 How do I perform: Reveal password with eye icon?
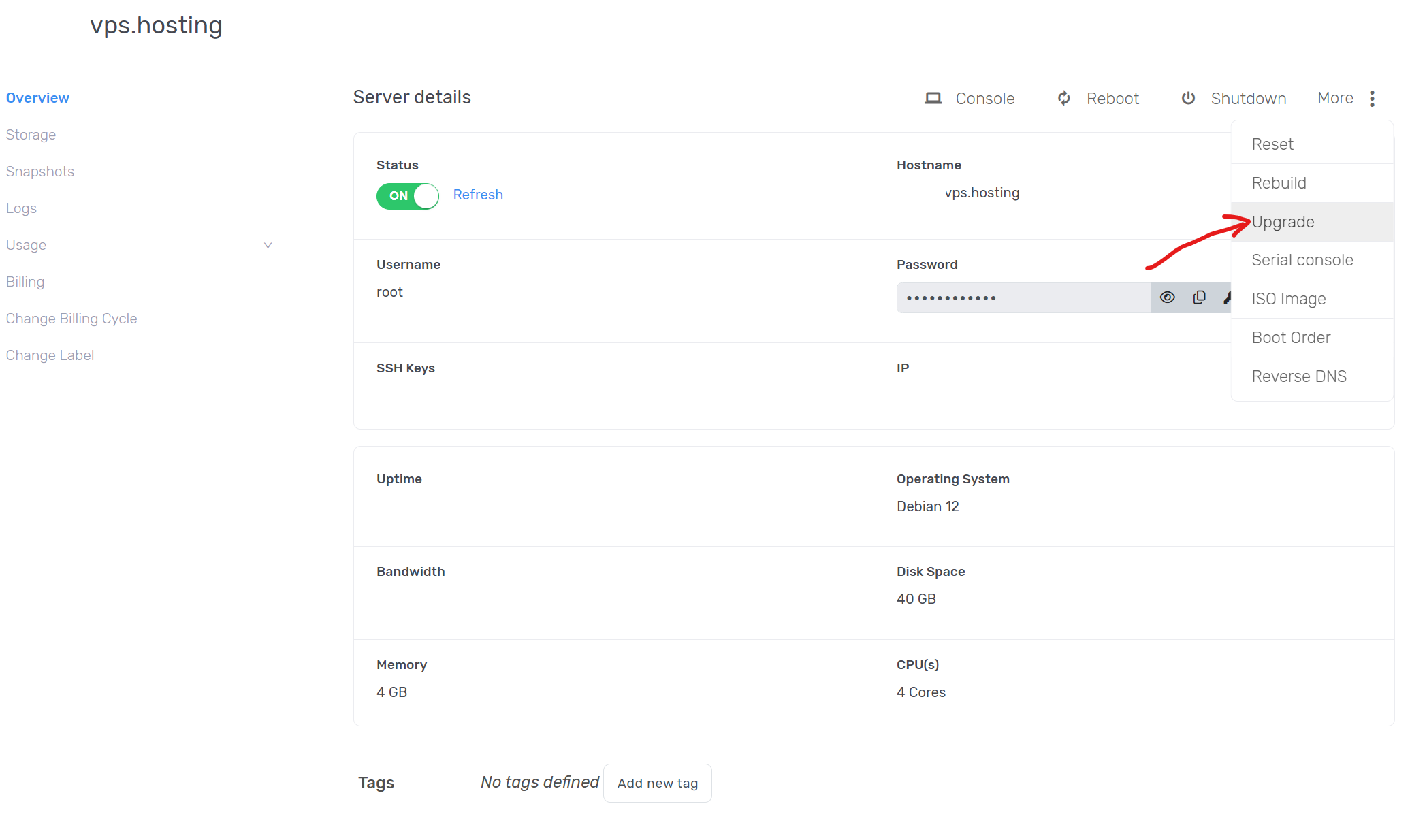point(1167,297)
